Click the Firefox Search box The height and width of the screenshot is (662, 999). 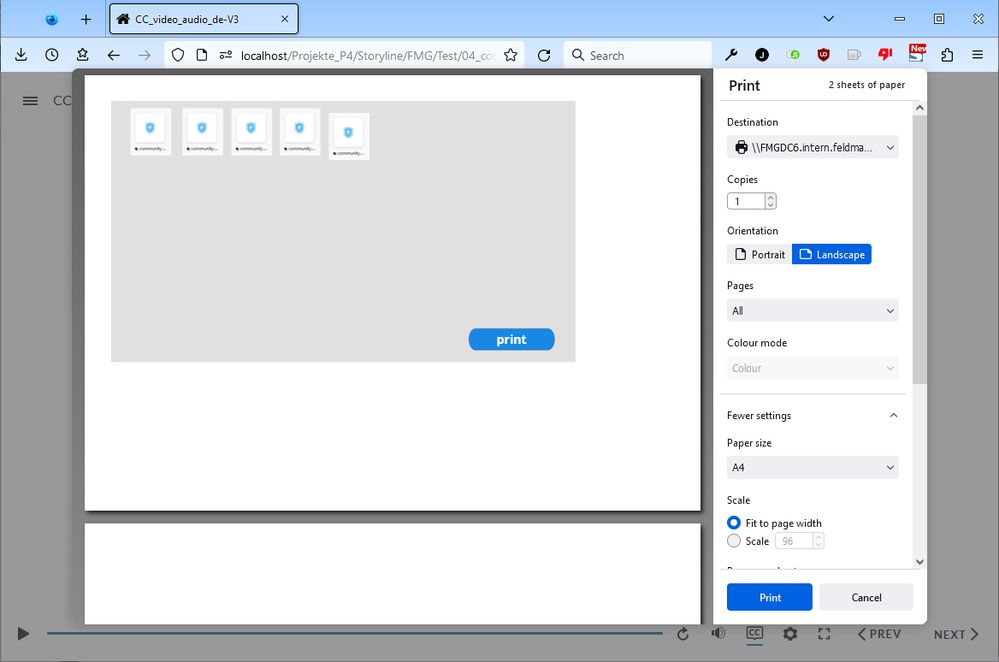coord(637,55)
